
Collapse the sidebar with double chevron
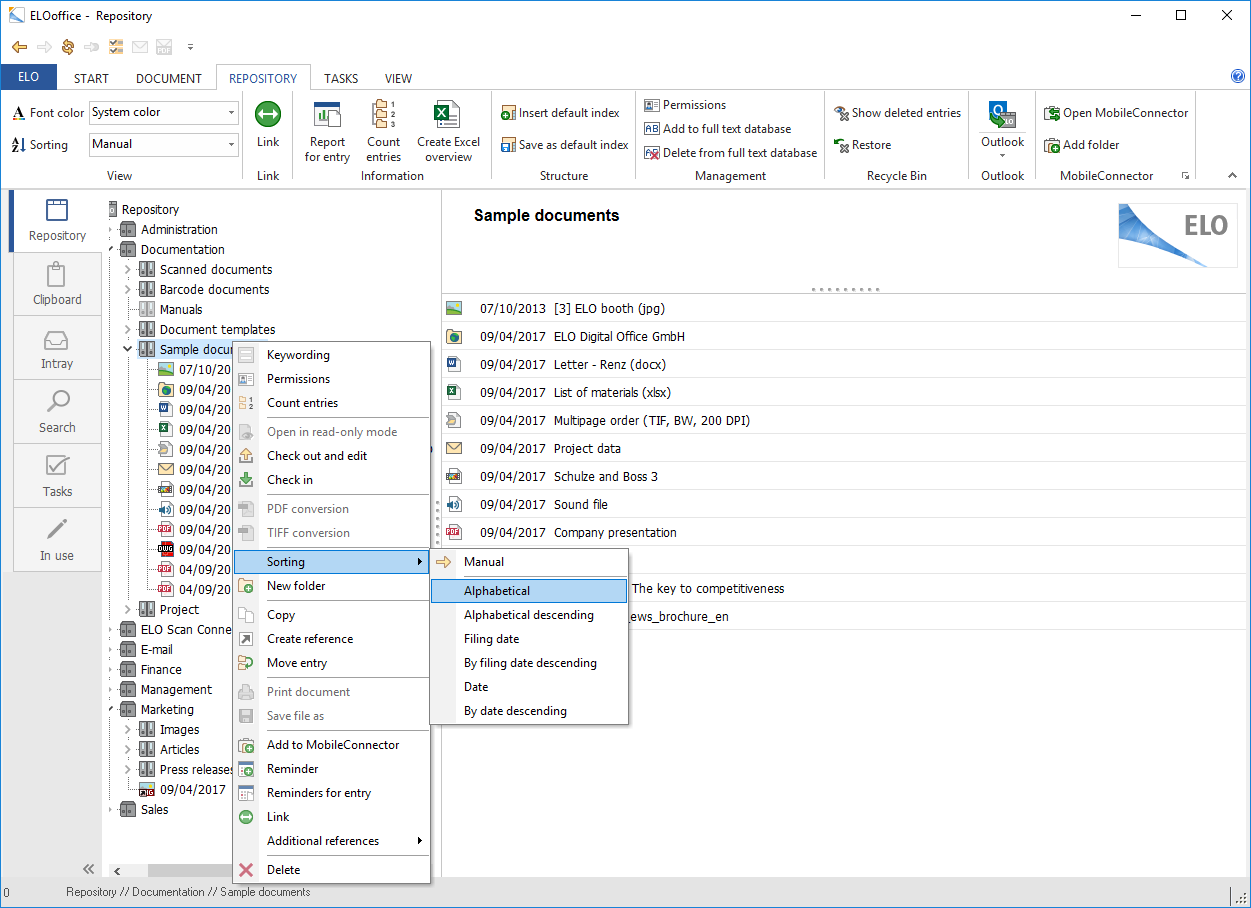pos(88,869)
